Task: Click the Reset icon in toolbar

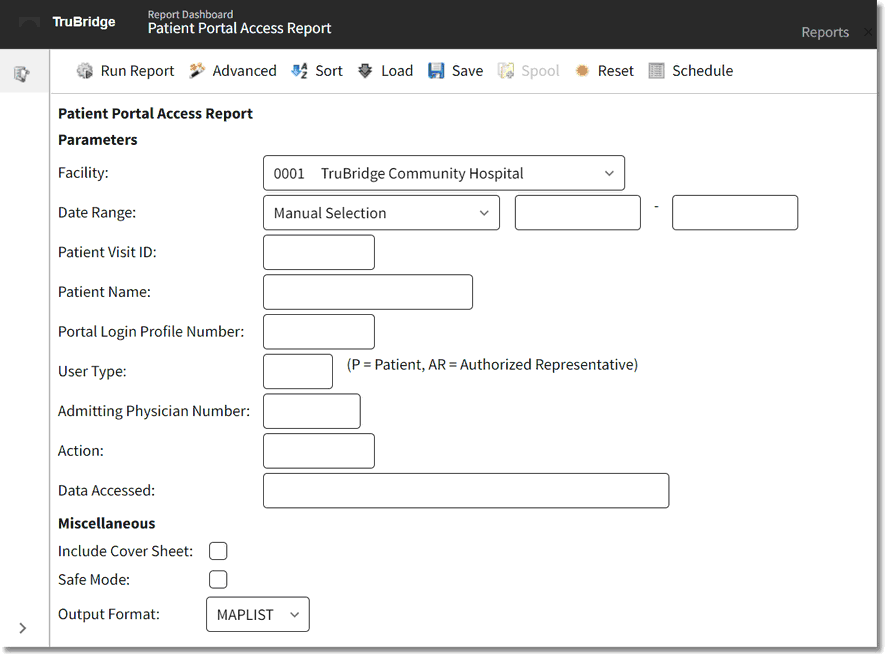Action: 582,71
